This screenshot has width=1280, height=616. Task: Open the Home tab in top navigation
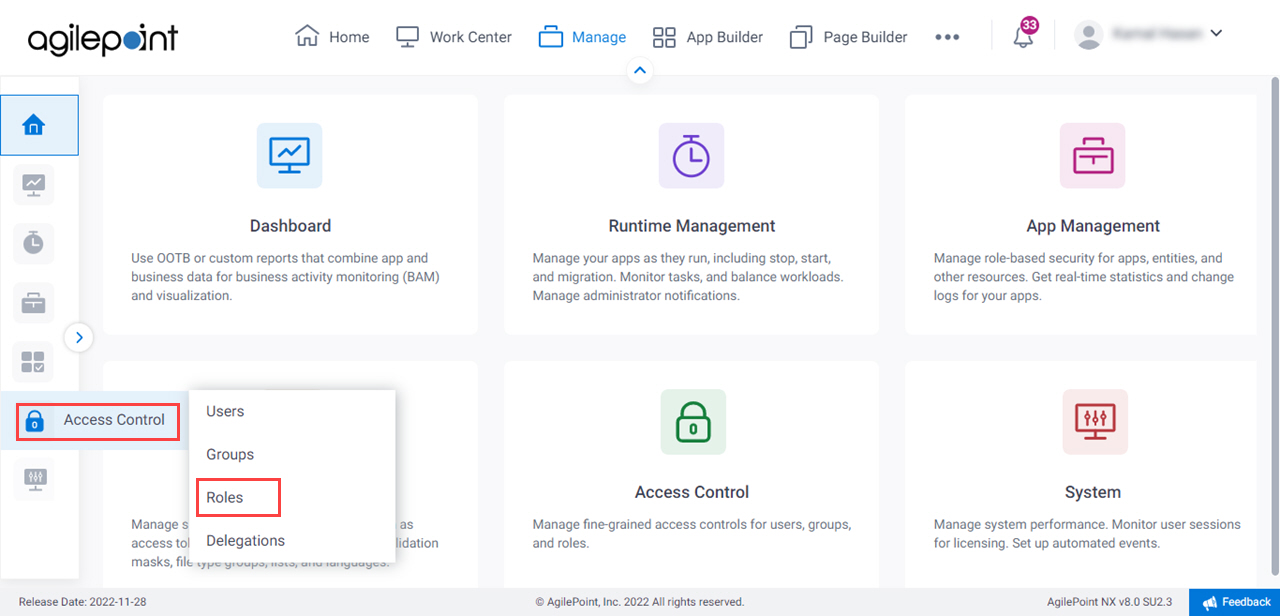click(x=332, y=37)
